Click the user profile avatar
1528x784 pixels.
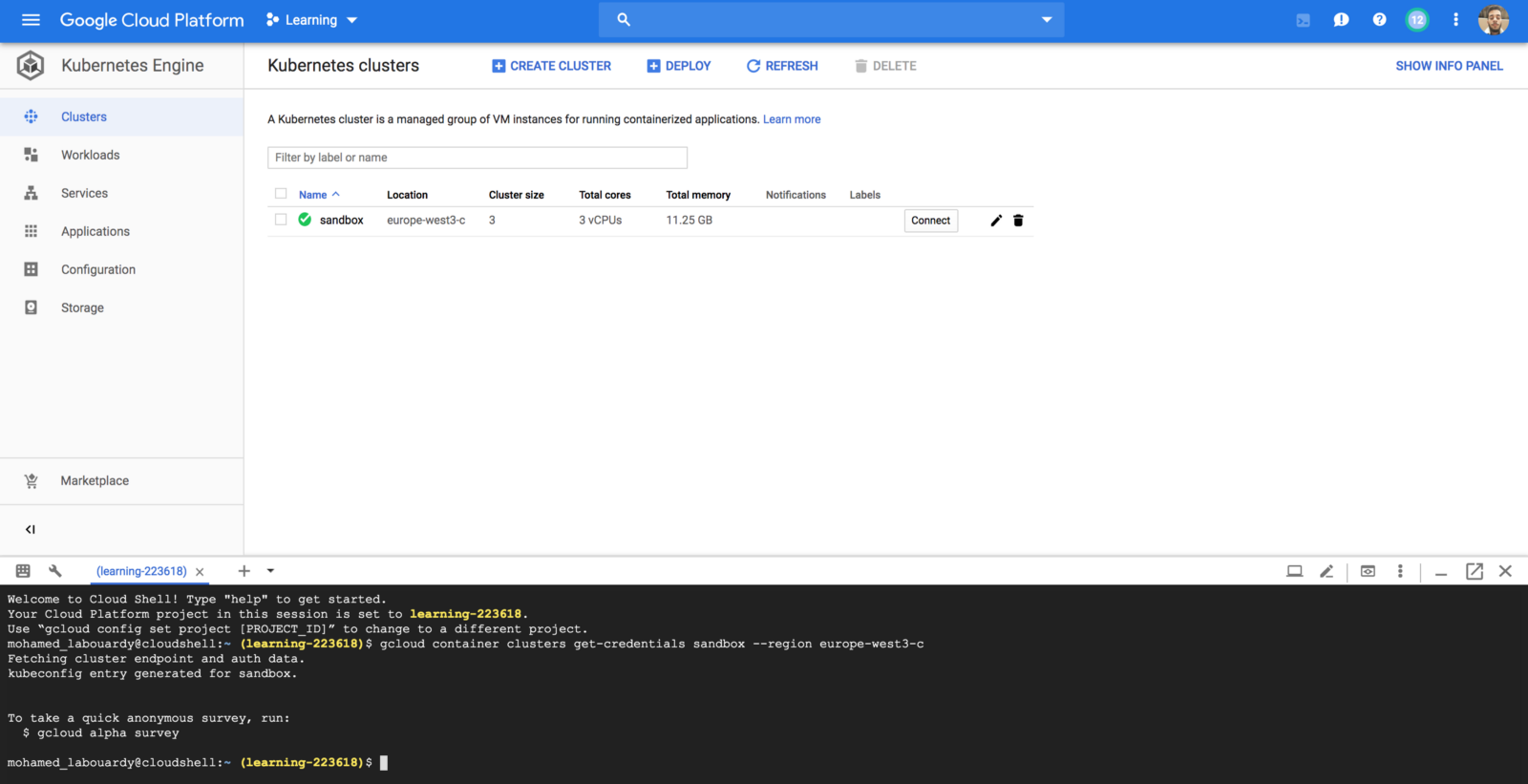click(x=1494, y=19)
